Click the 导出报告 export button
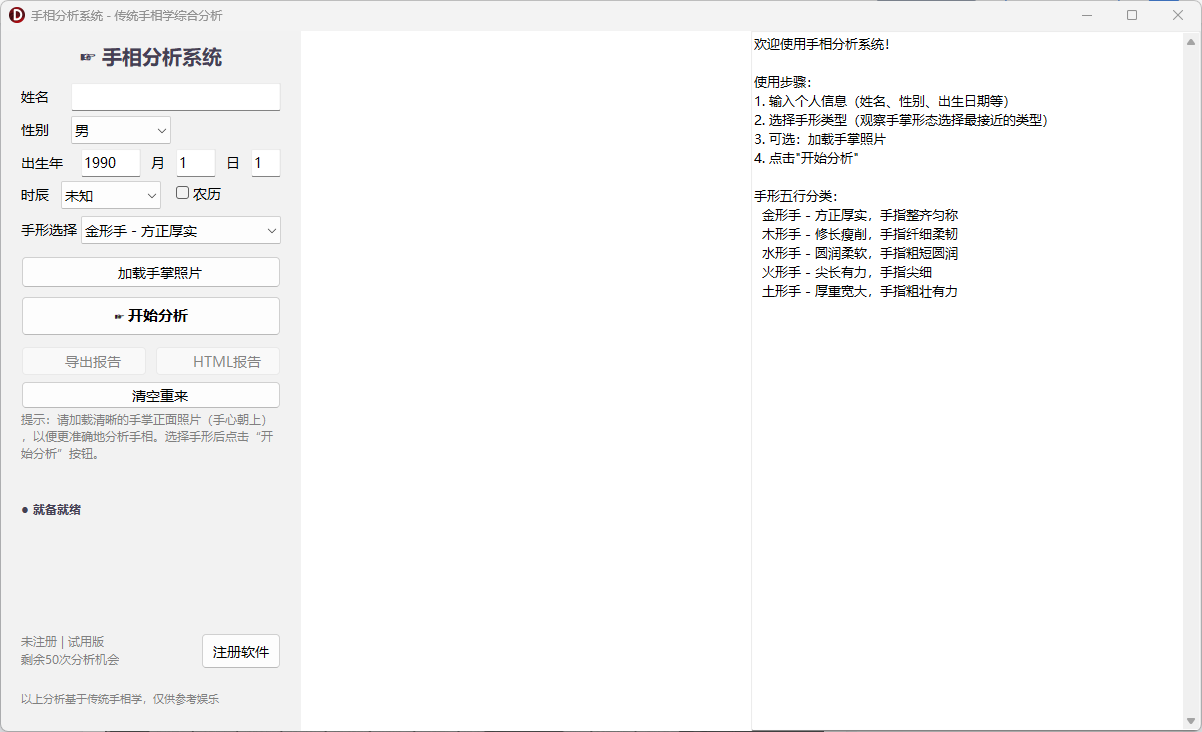1202x732 pixels. [x=84, y=361]
